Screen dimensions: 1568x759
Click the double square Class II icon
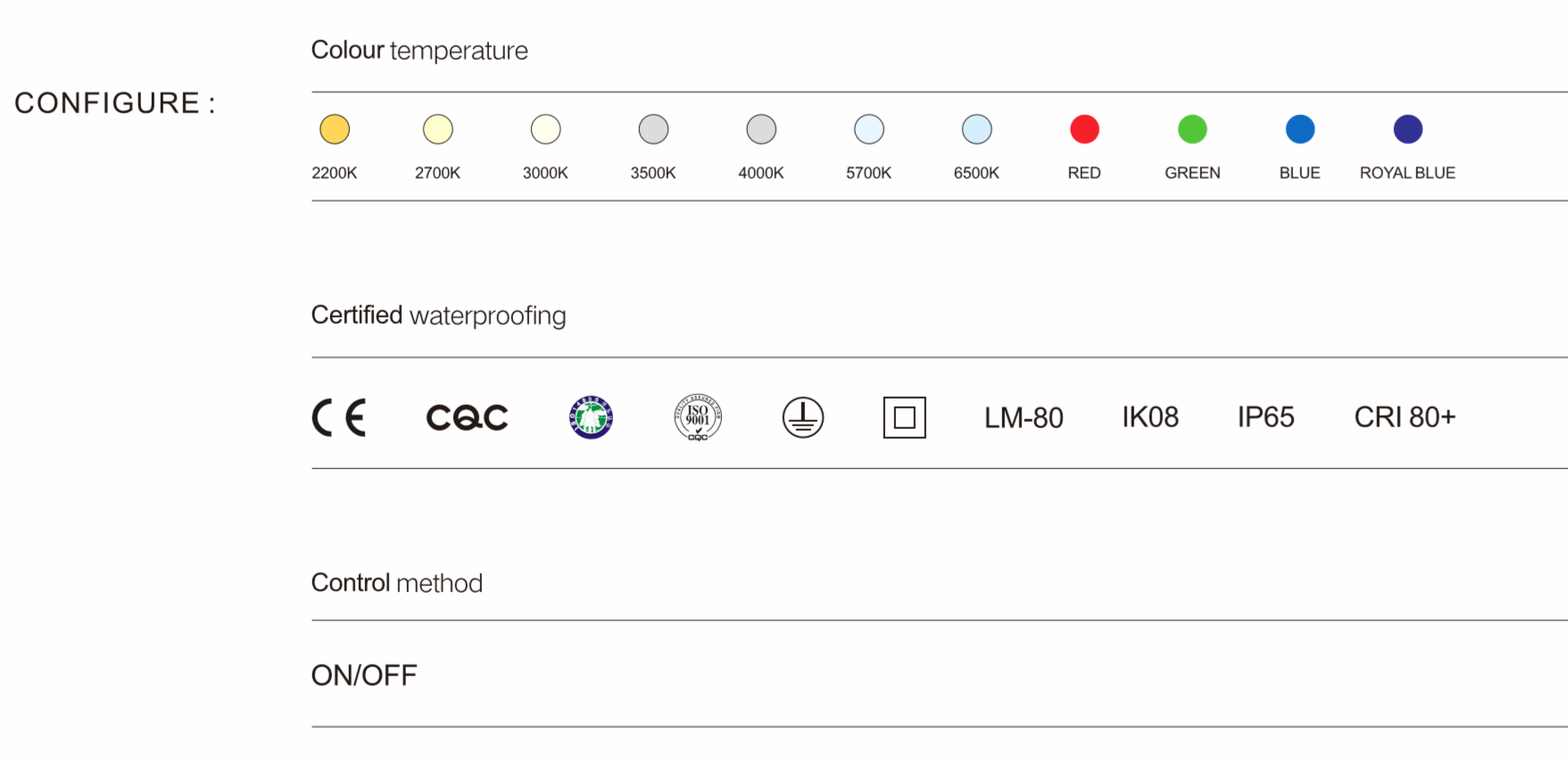coord(904,417)
